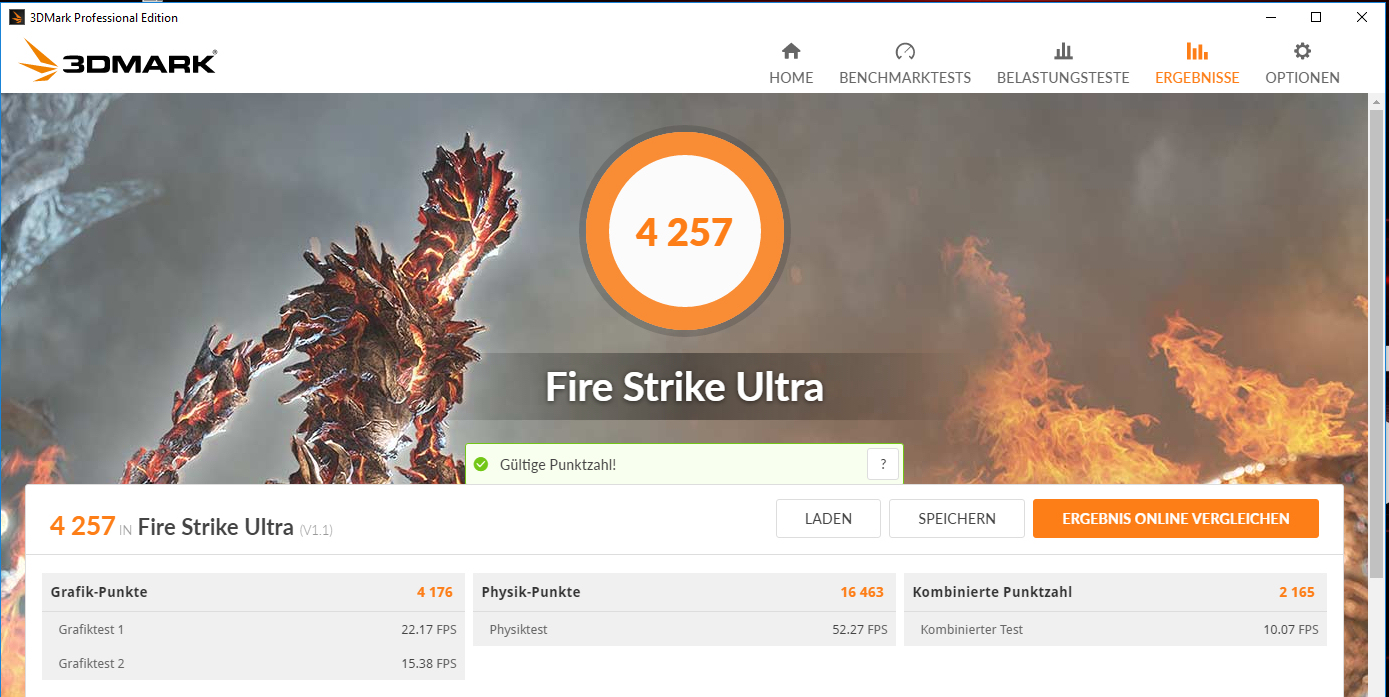
Task: Minimize the 3DMark window
Action: coord(1270,17)
